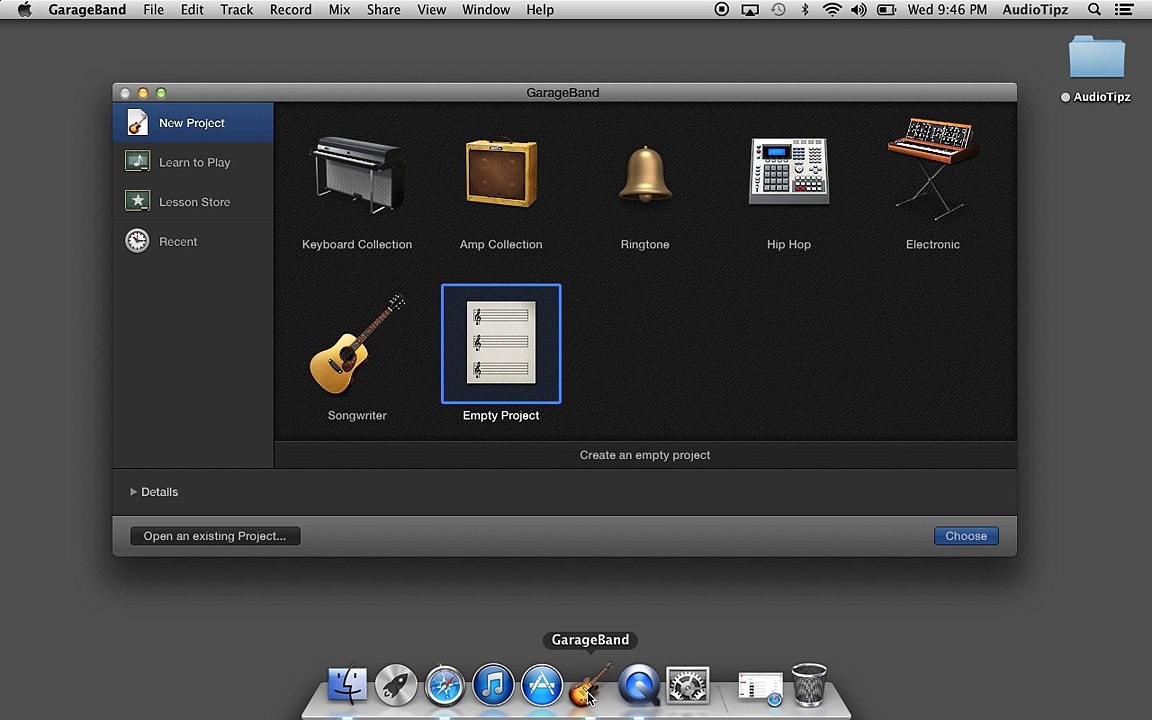Open the Edit menu
This screenshot has height=720, width=1152.
point(192,10)
